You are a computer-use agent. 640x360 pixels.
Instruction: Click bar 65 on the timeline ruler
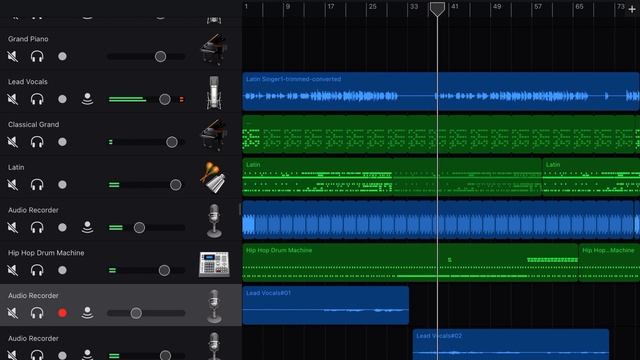click(x=579, y=7)
